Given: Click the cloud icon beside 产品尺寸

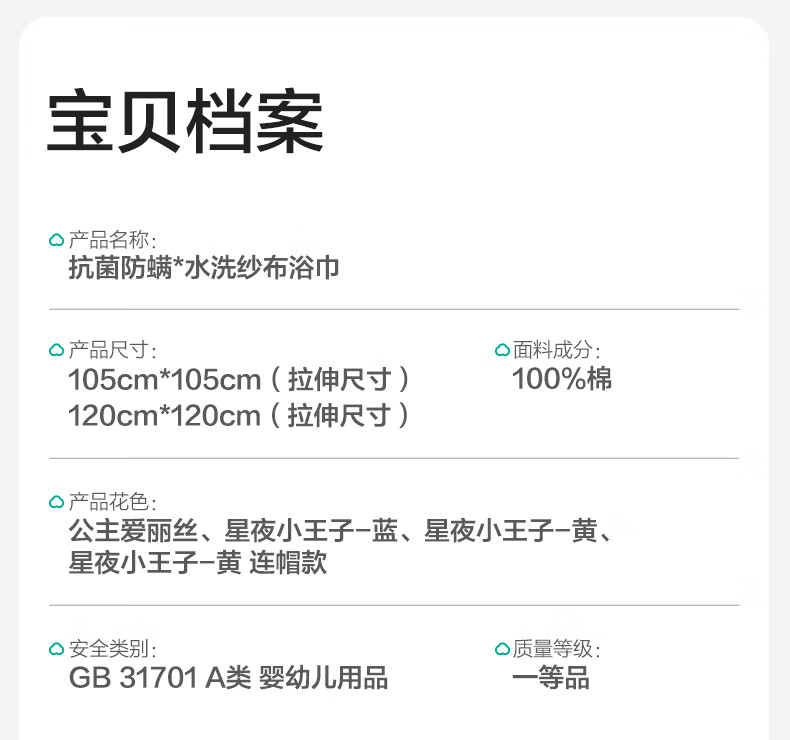Looking at the screenshot, I should pyautogui.click(x=56, y=351).
